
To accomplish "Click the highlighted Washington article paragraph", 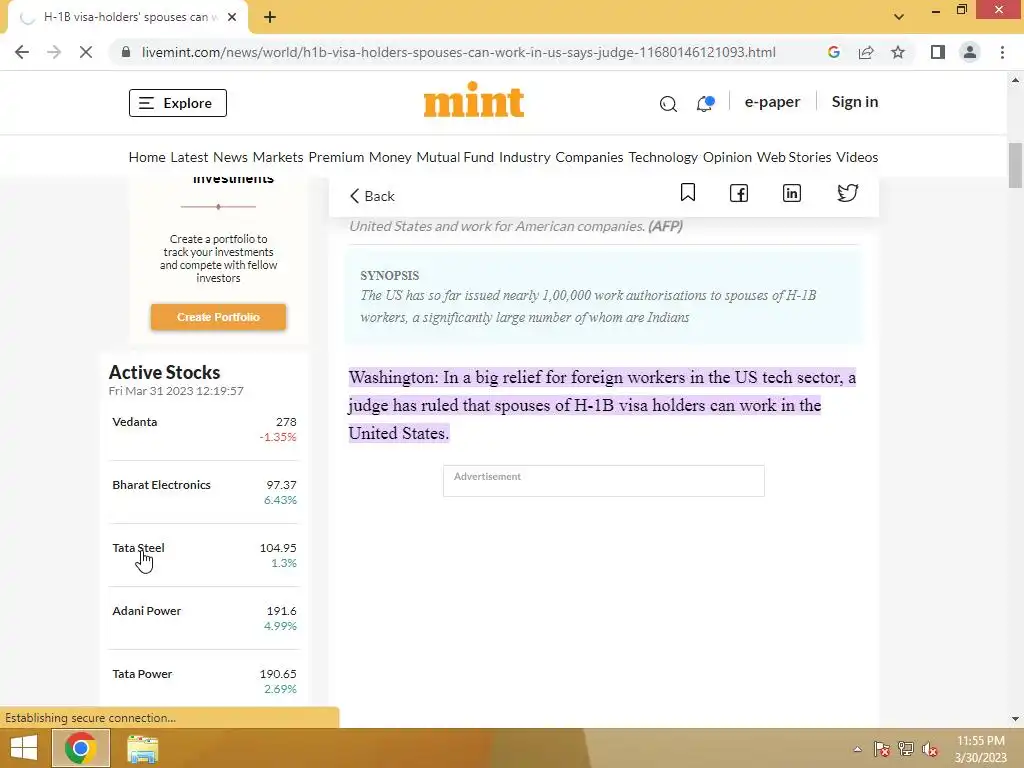I will [602, 405].
